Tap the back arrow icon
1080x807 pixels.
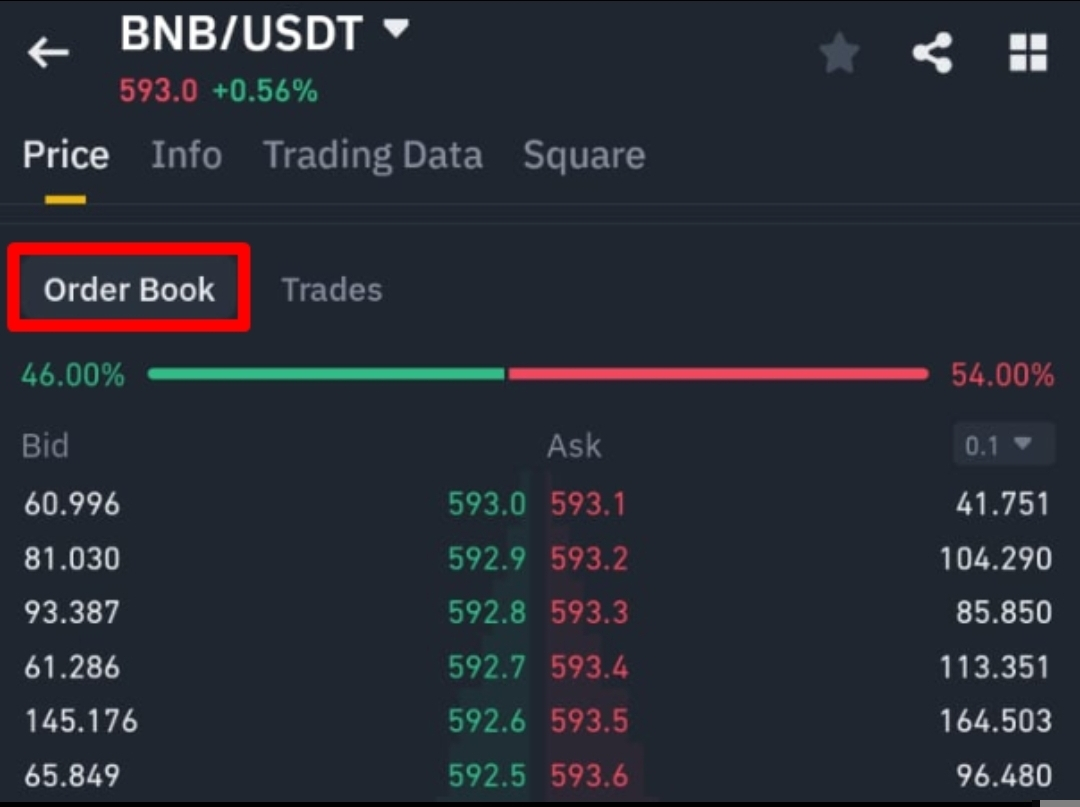[48, 53]
